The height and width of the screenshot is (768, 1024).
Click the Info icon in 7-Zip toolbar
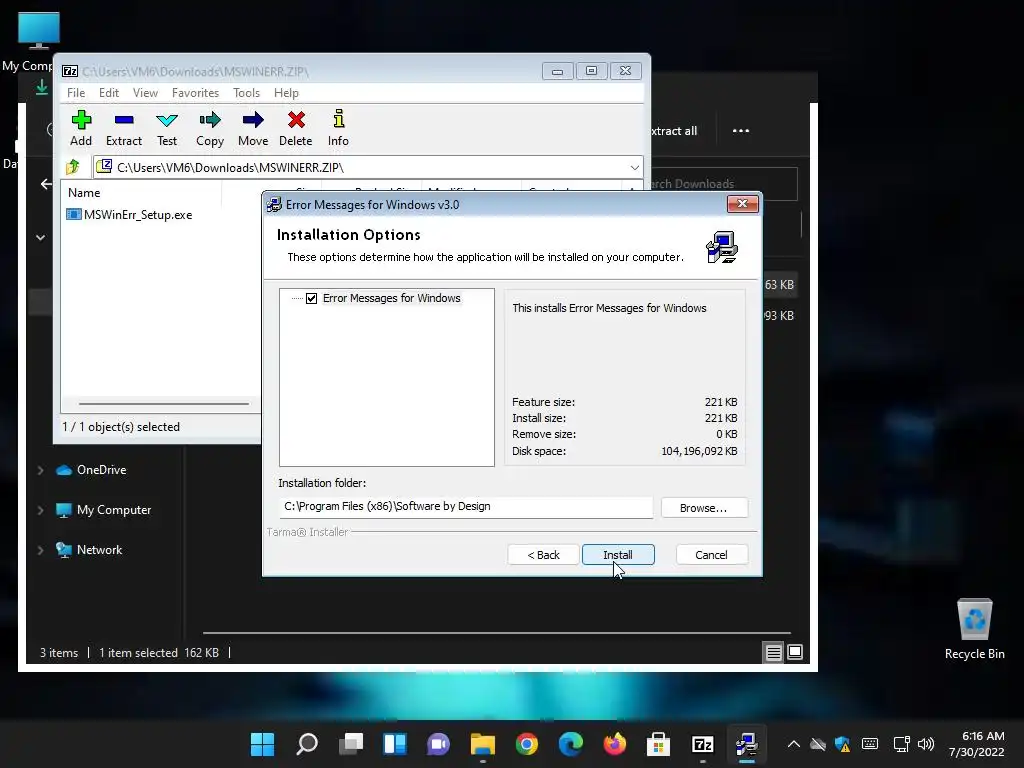tap(338, 128)
